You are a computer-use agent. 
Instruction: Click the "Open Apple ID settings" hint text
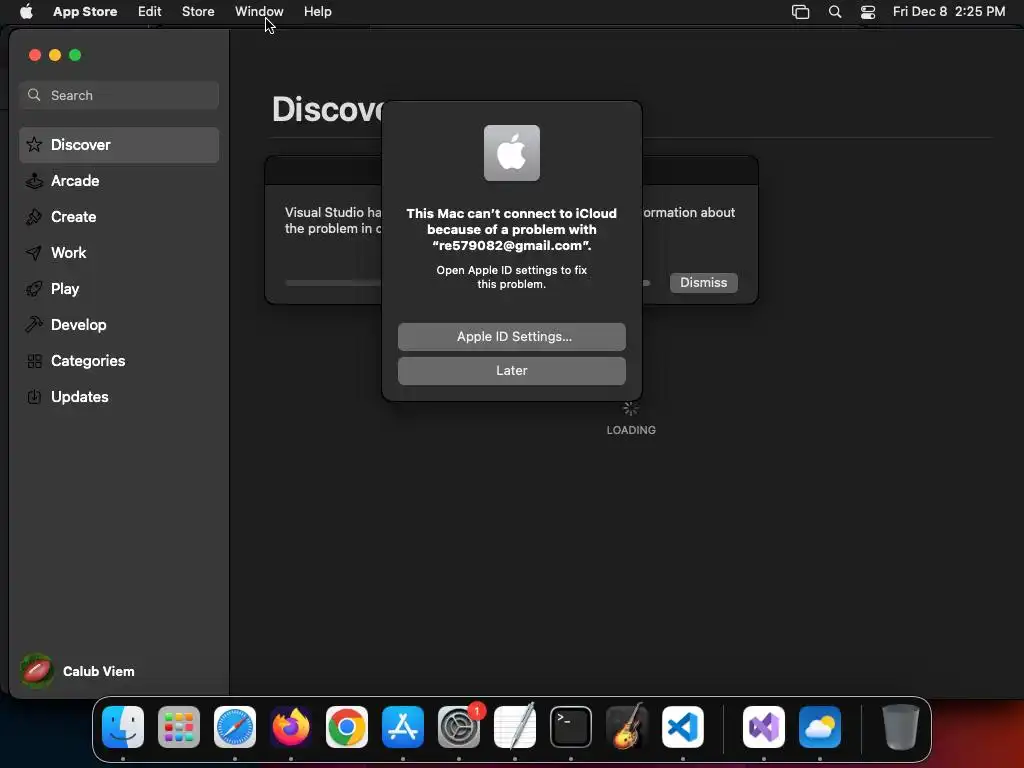(x=511, y=277)
